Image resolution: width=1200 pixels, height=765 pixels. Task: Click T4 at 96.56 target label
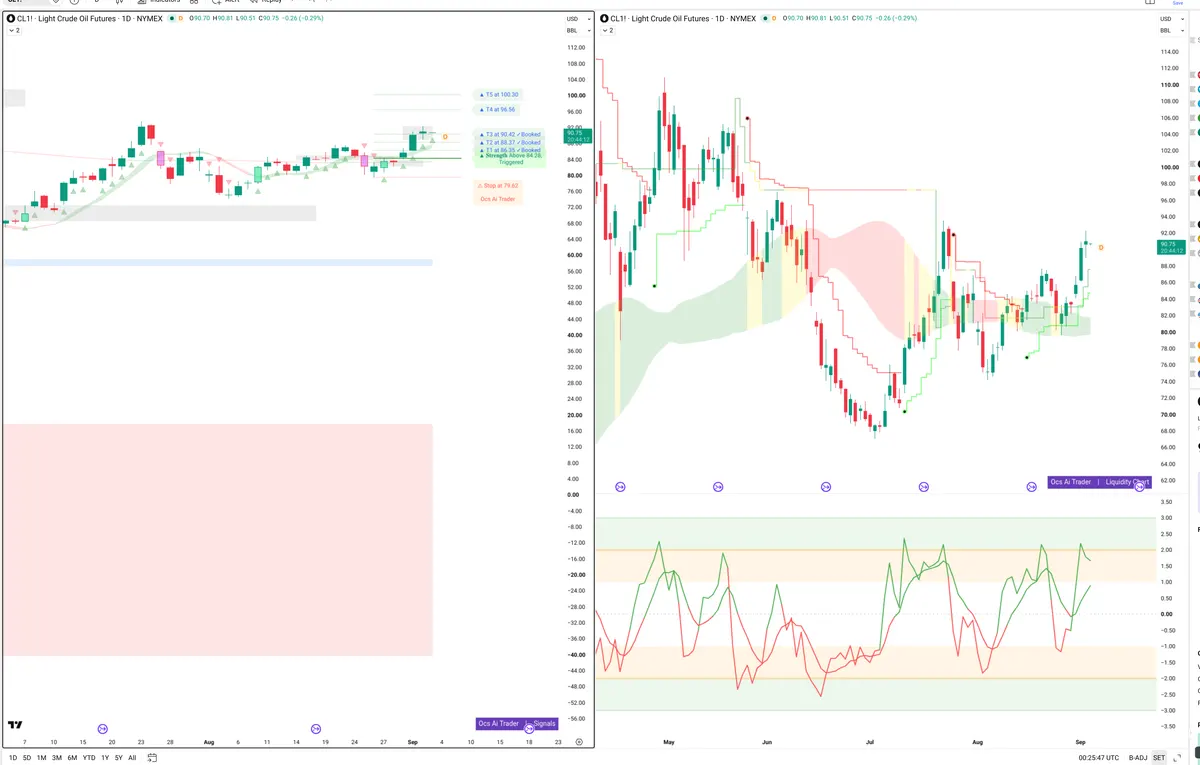(497, 109)
